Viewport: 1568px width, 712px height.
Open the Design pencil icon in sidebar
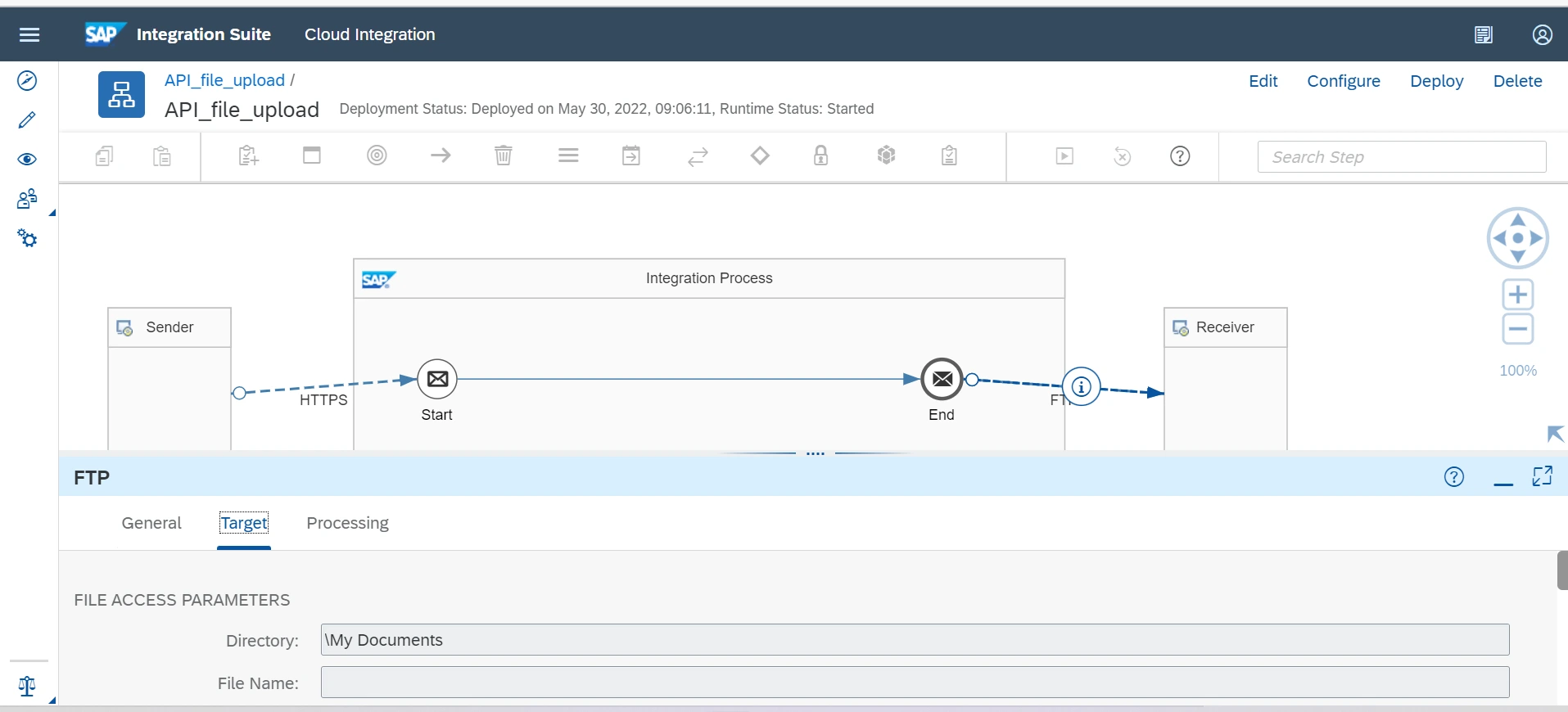pos(27,120)
